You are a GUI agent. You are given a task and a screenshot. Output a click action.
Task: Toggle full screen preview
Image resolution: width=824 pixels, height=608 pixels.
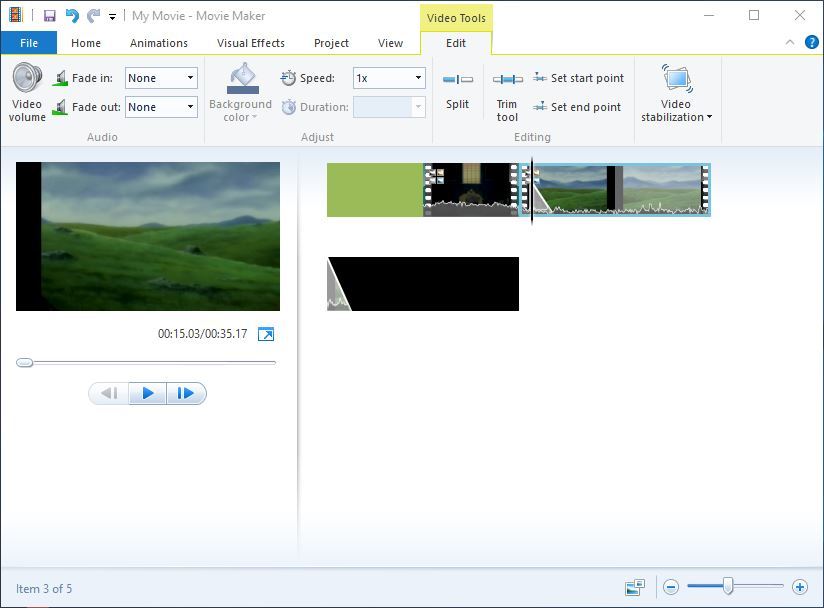click(x=266, y=334)
